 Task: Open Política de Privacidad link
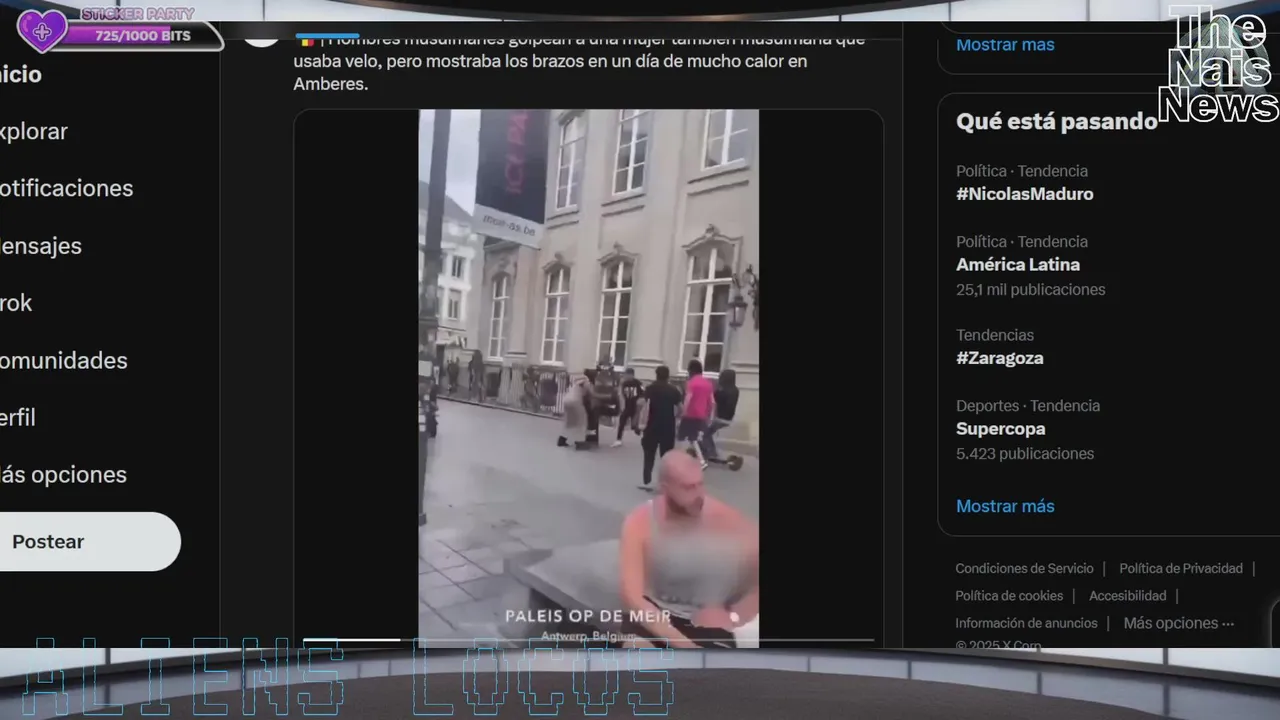[1181, 568]
